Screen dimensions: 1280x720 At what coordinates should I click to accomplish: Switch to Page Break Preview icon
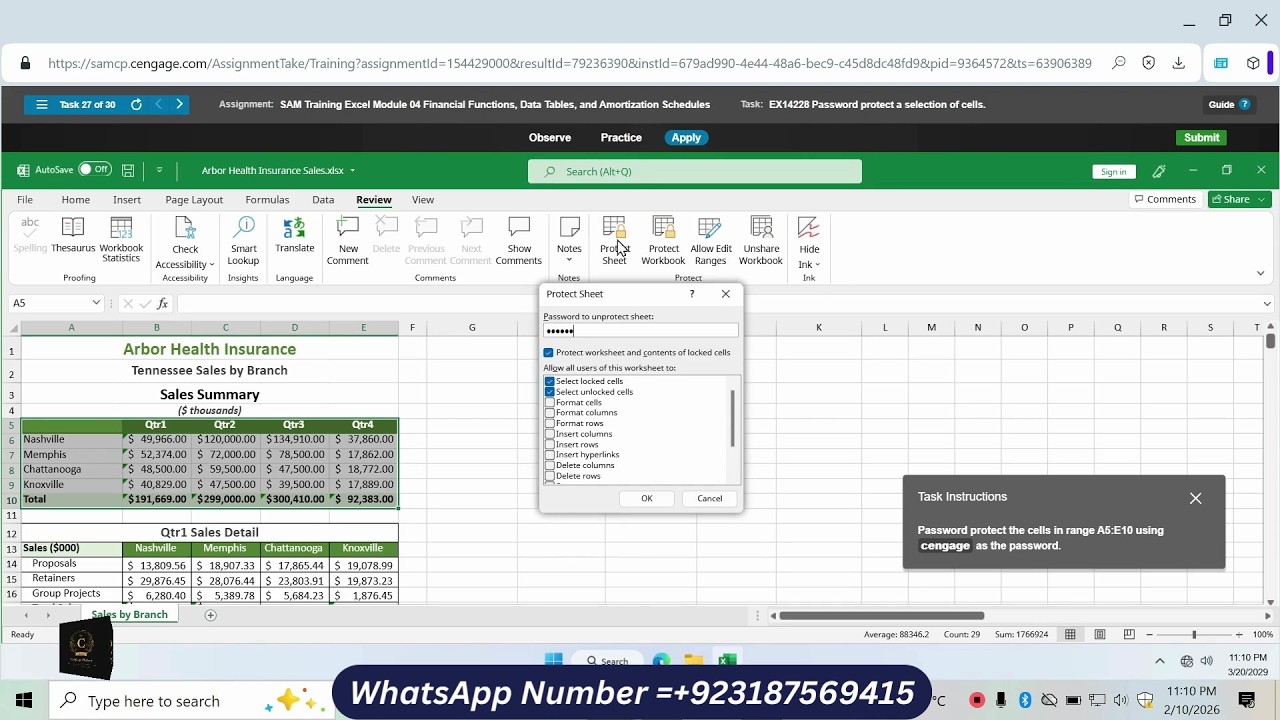(1129, 634)
